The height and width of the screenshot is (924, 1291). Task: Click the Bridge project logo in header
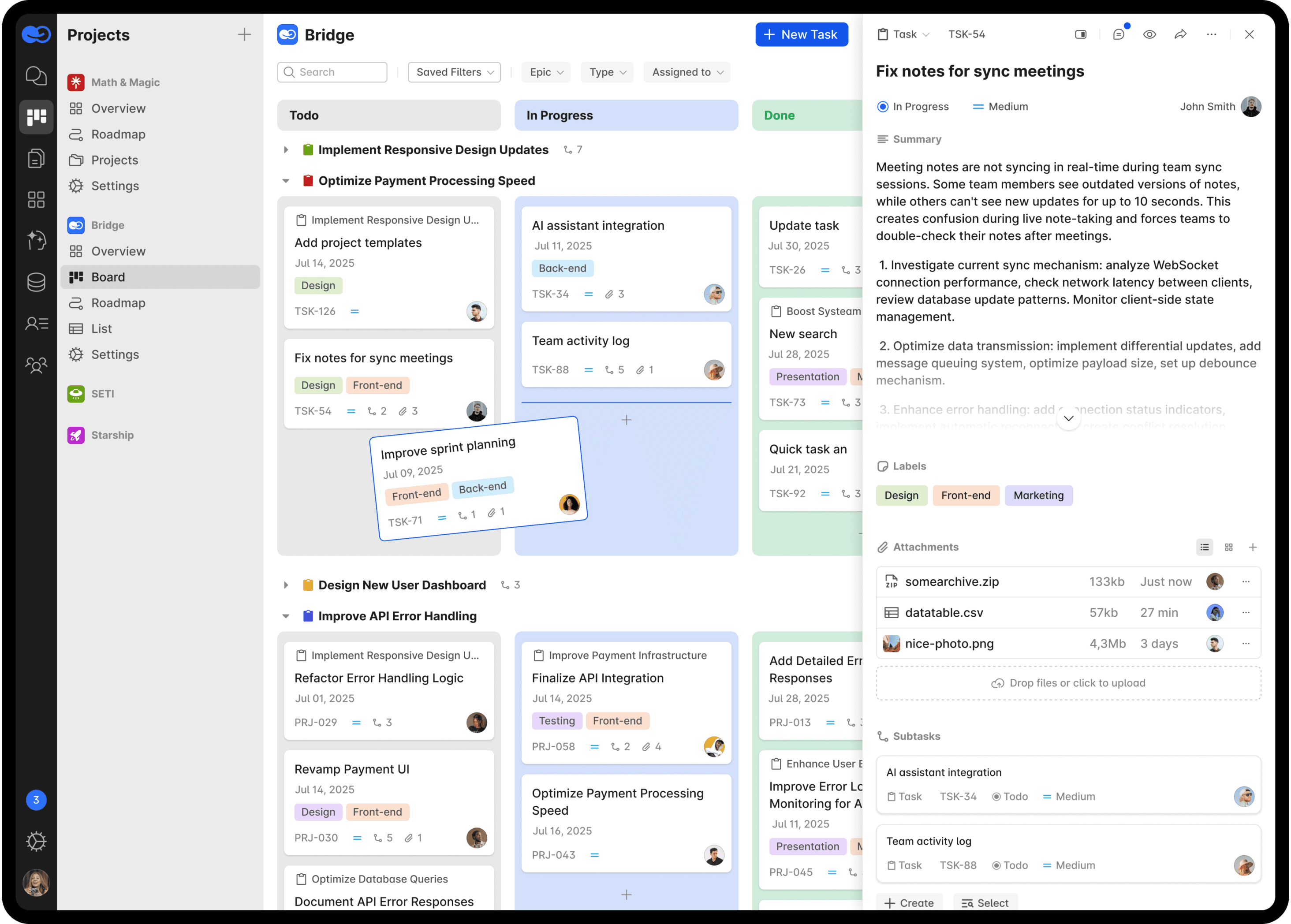(x=287, y=35)
